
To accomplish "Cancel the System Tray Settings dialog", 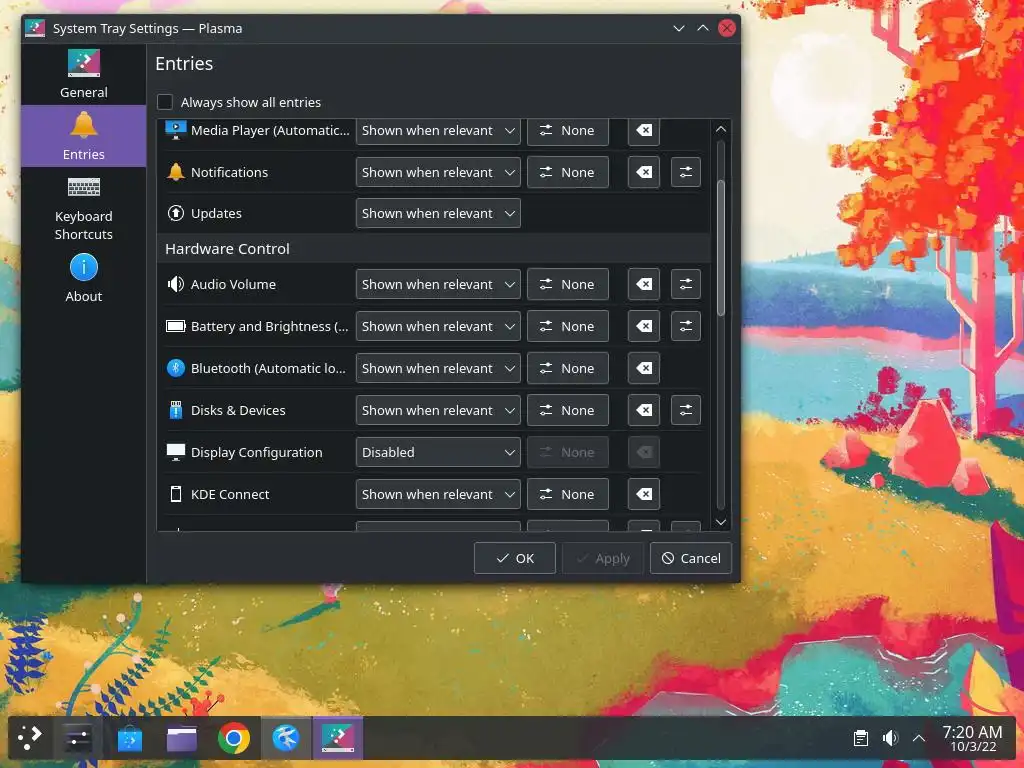I will coord(691,558).
